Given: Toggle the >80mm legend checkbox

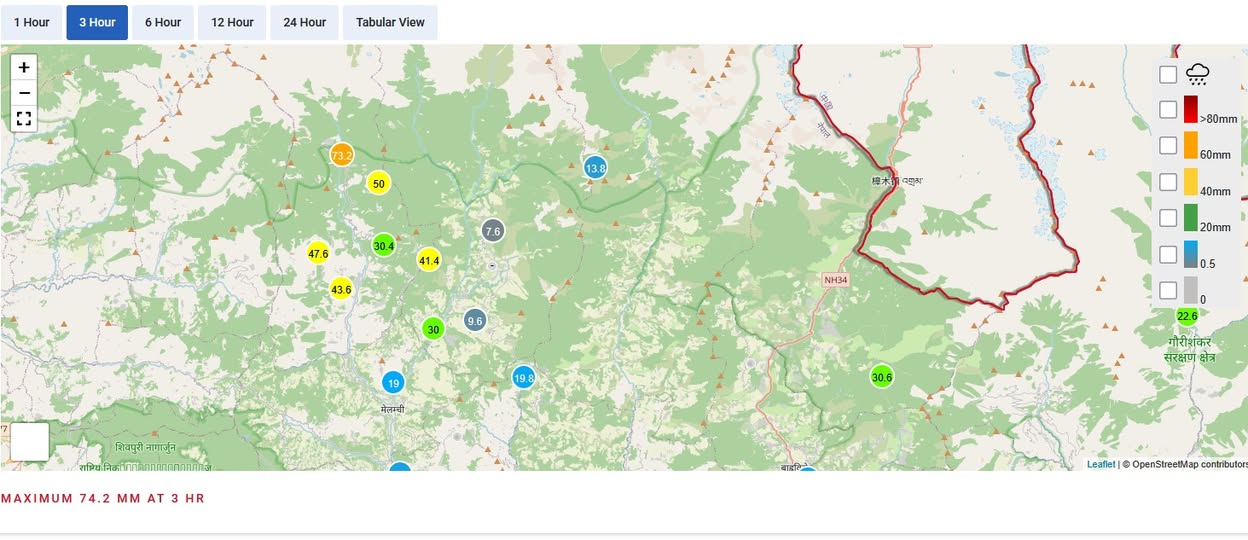Looking at the screenshot, I should click(x=1168, y=110).
